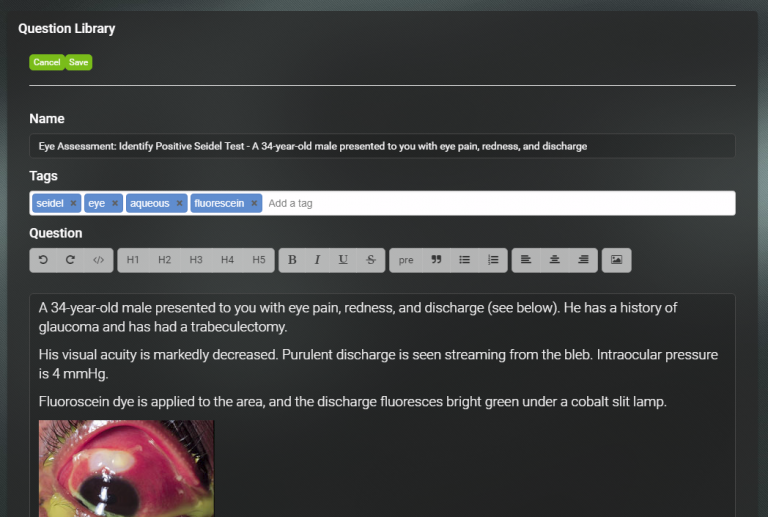Click the Save button
This screenshot has height=517, width=768.
[x=78, y=62]
